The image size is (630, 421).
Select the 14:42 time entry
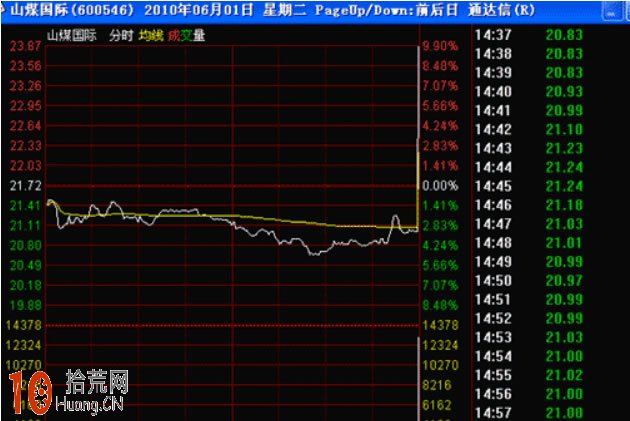(493, 129)
